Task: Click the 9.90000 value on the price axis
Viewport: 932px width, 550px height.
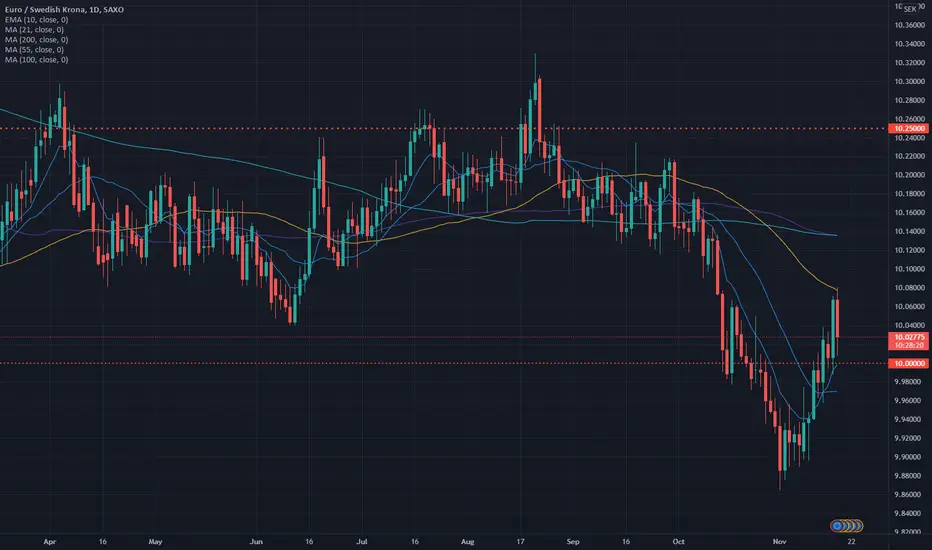Action: tap(909, 457)
